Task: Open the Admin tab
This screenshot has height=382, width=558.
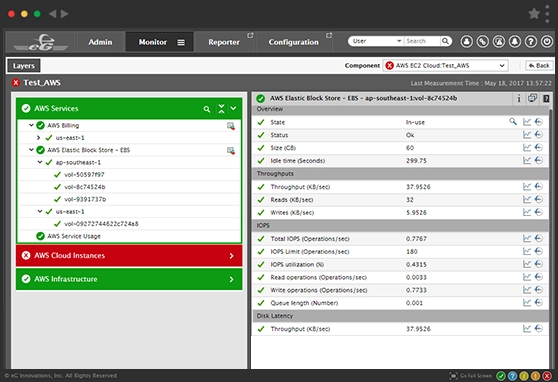Action: pyautogui.click(x=100, y=42)
